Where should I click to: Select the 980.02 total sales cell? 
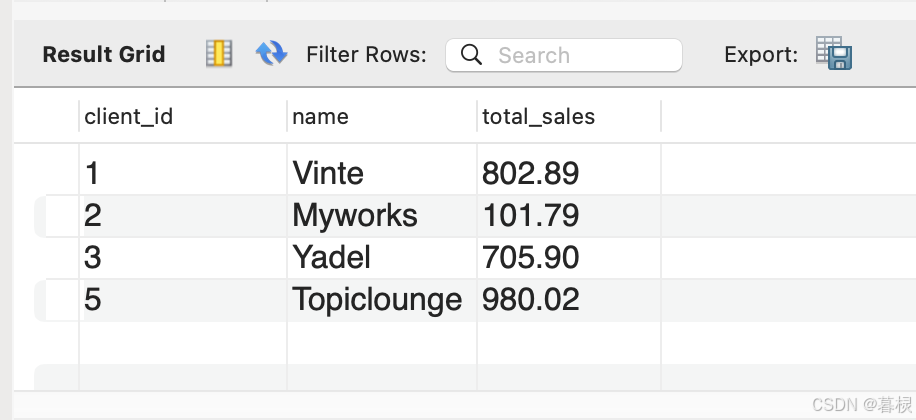click(530, 300)
